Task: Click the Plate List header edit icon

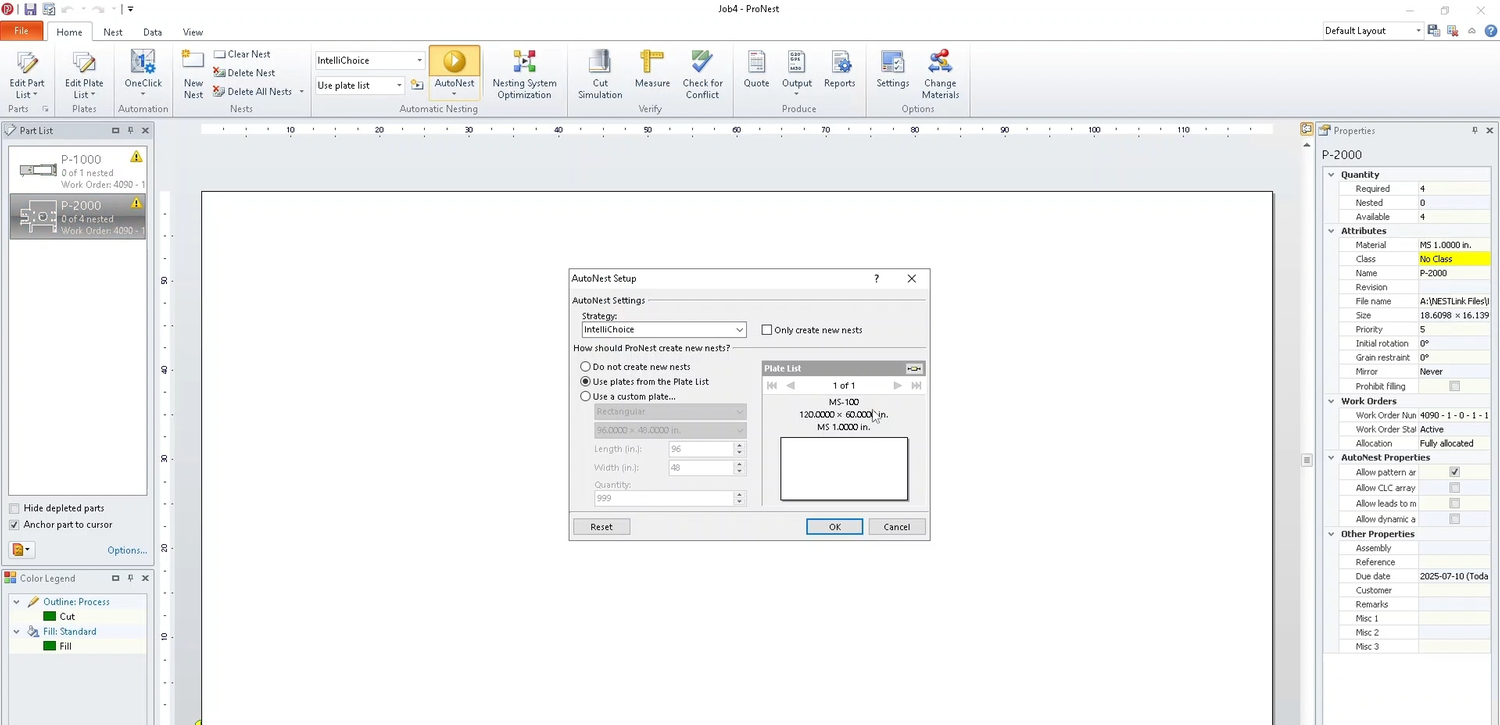Action: tap(914, 368)
